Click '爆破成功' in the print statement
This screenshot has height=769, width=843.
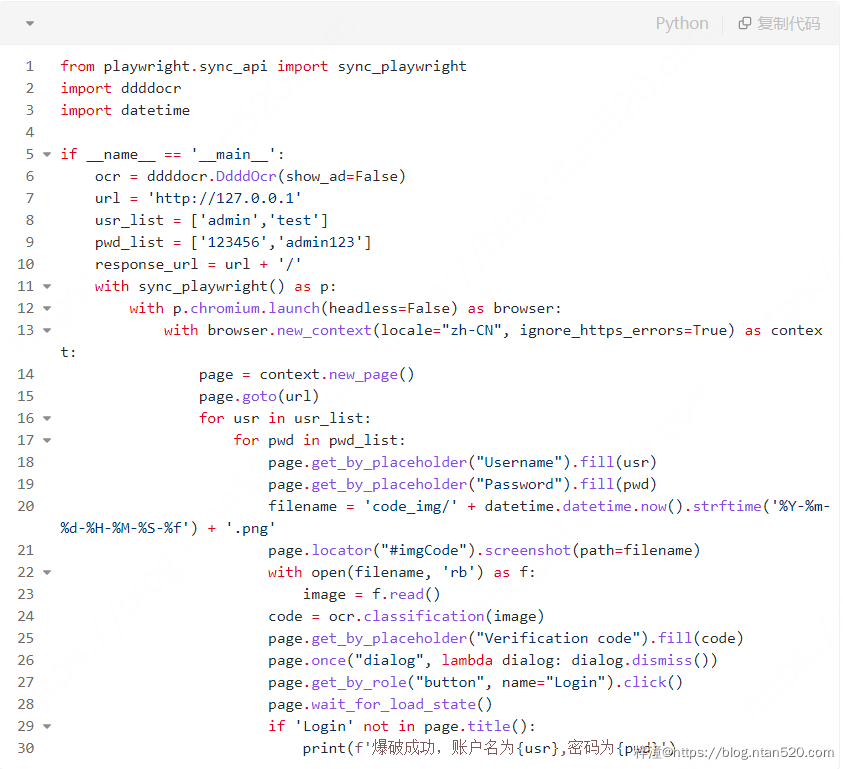pyautogui.click(x=403, y=748)
